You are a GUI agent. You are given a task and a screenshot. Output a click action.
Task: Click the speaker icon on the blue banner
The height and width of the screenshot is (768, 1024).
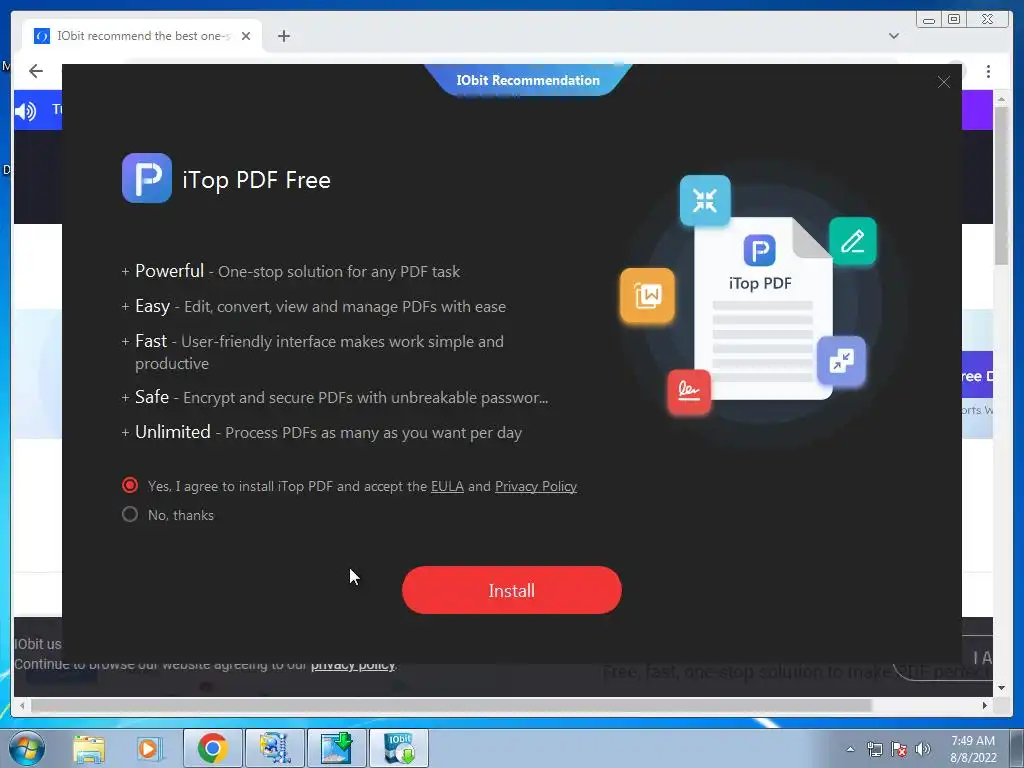click(x=26, y=111)
